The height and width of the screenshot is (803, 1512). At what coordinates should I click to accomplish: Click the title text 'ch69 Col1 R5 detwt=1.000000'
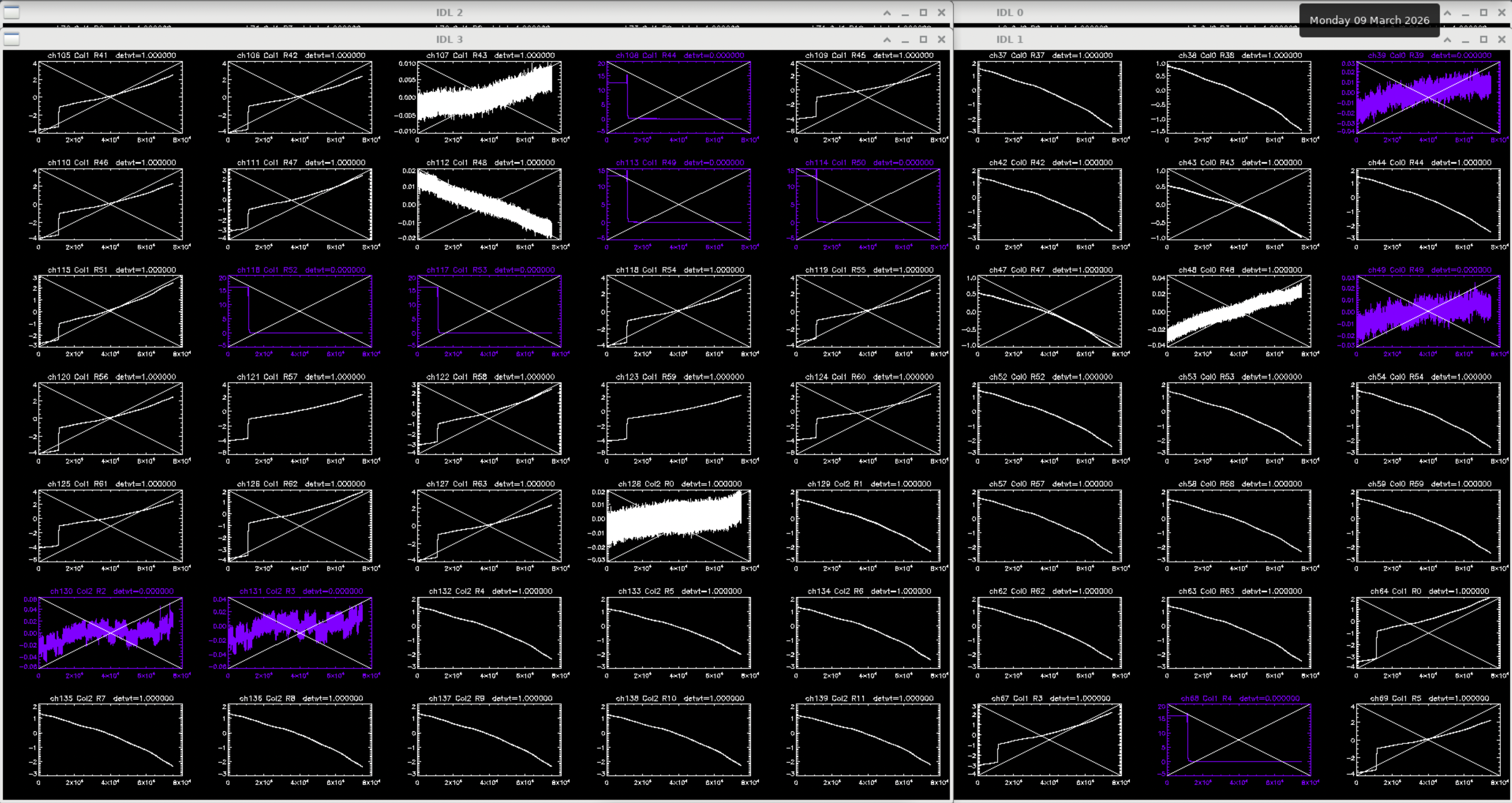1429,698
